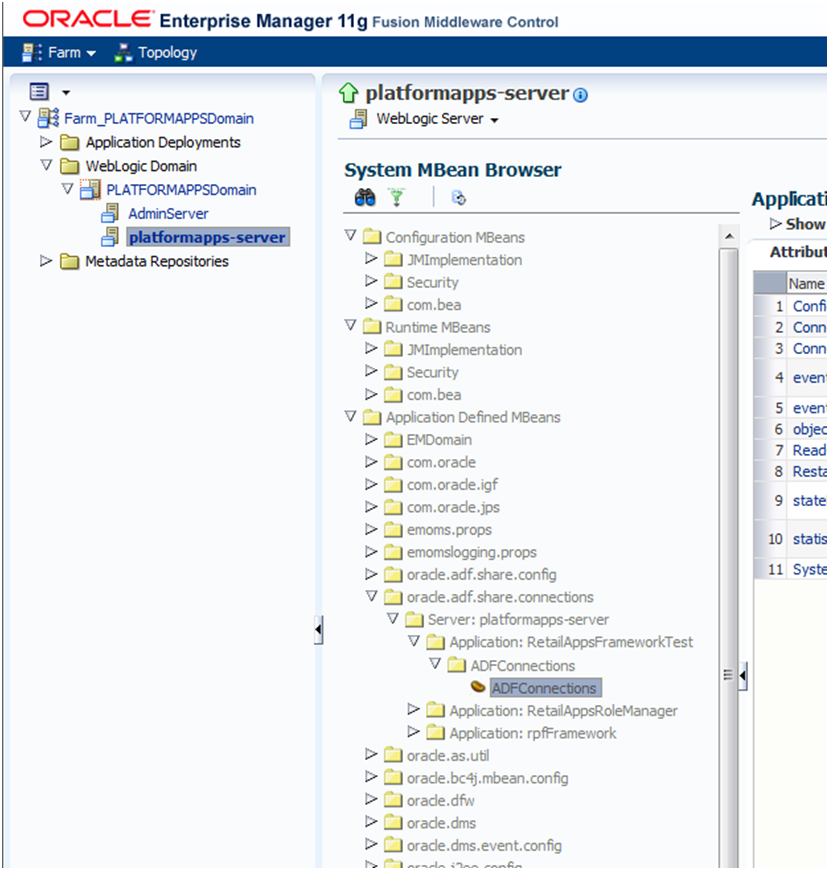Screen dimensions: 829x870
Task: Open the Farm menu
Action: 72,53
